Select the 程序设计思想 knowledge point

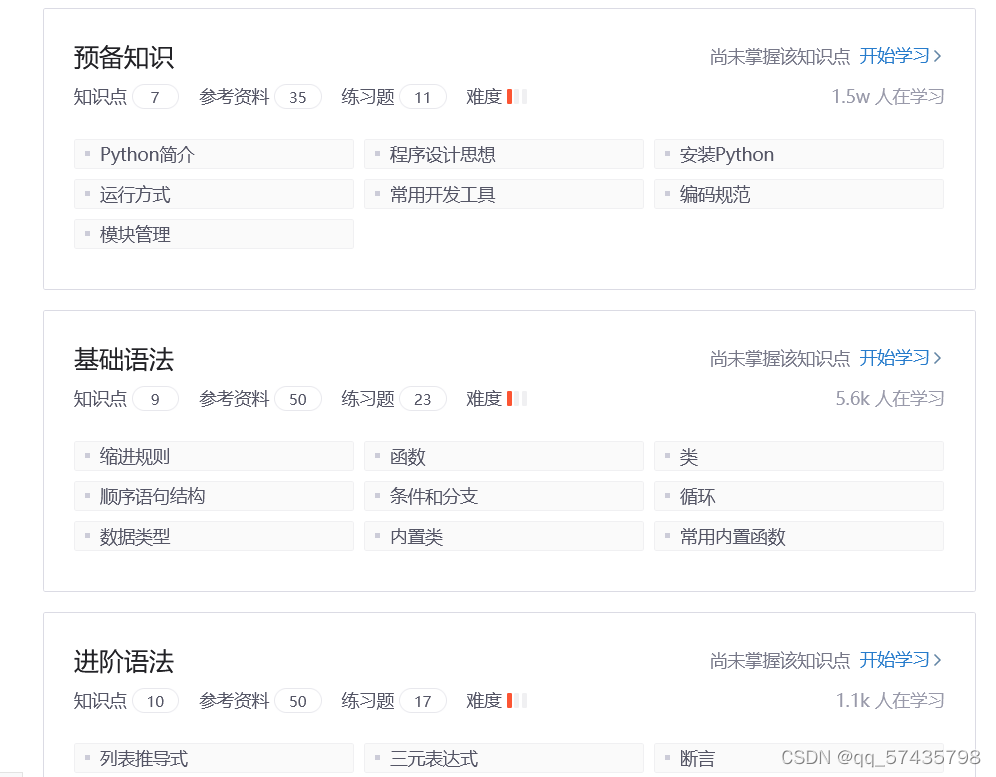(503, 154)
